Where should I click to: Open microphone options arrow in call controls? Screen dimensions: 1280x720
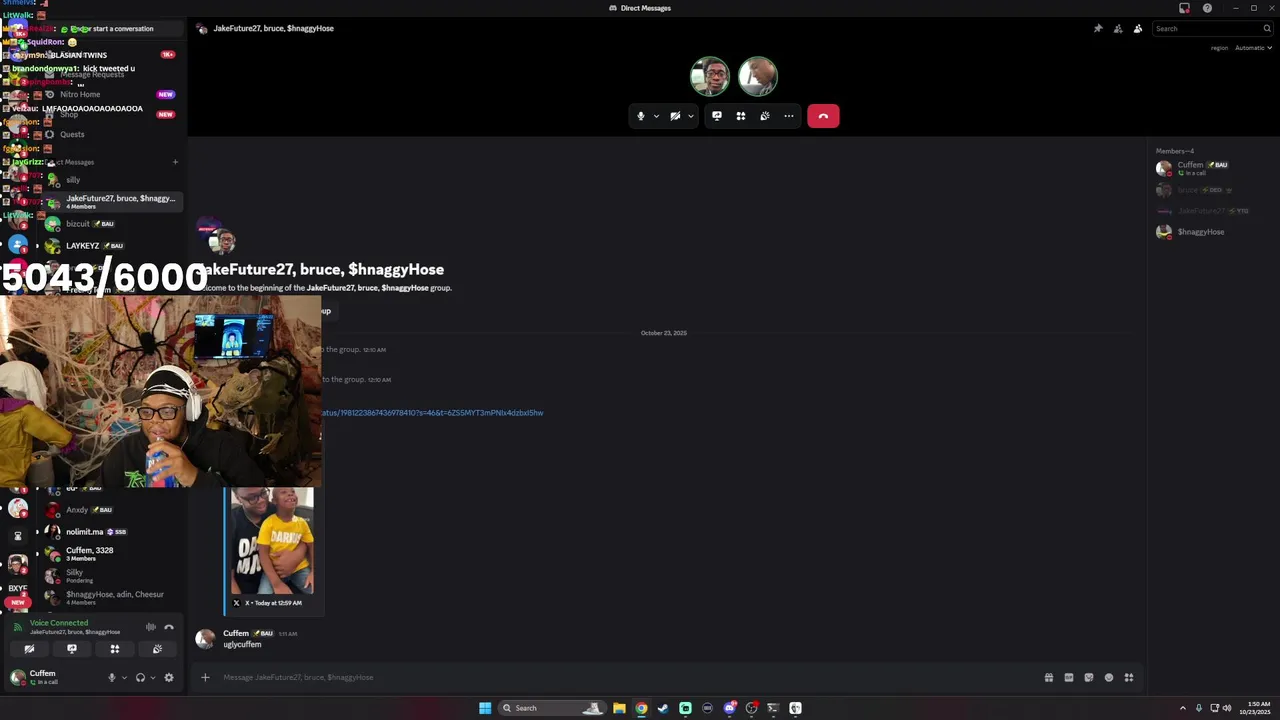click(656, 116)
